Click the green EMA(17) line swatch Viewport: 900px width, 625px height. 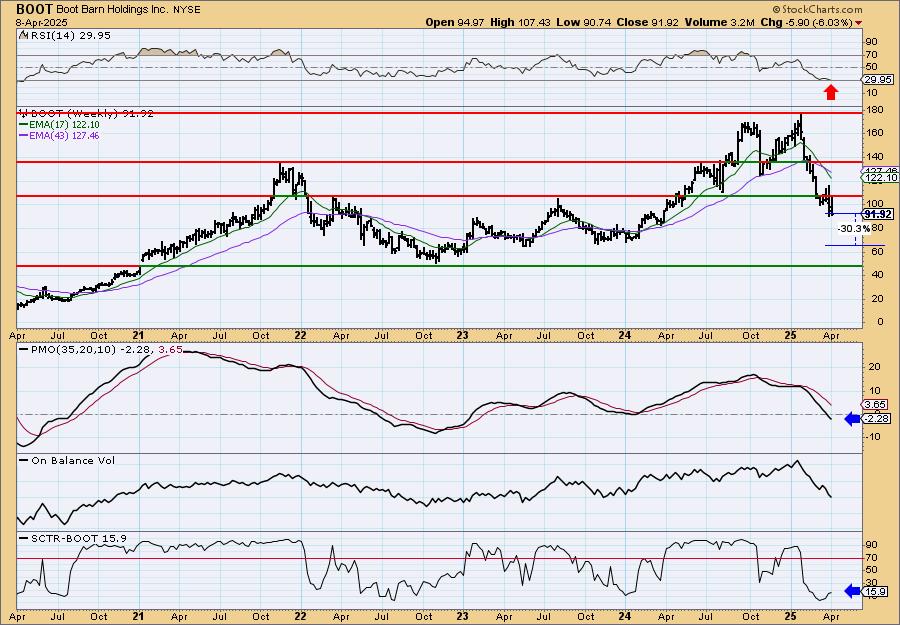23,125
